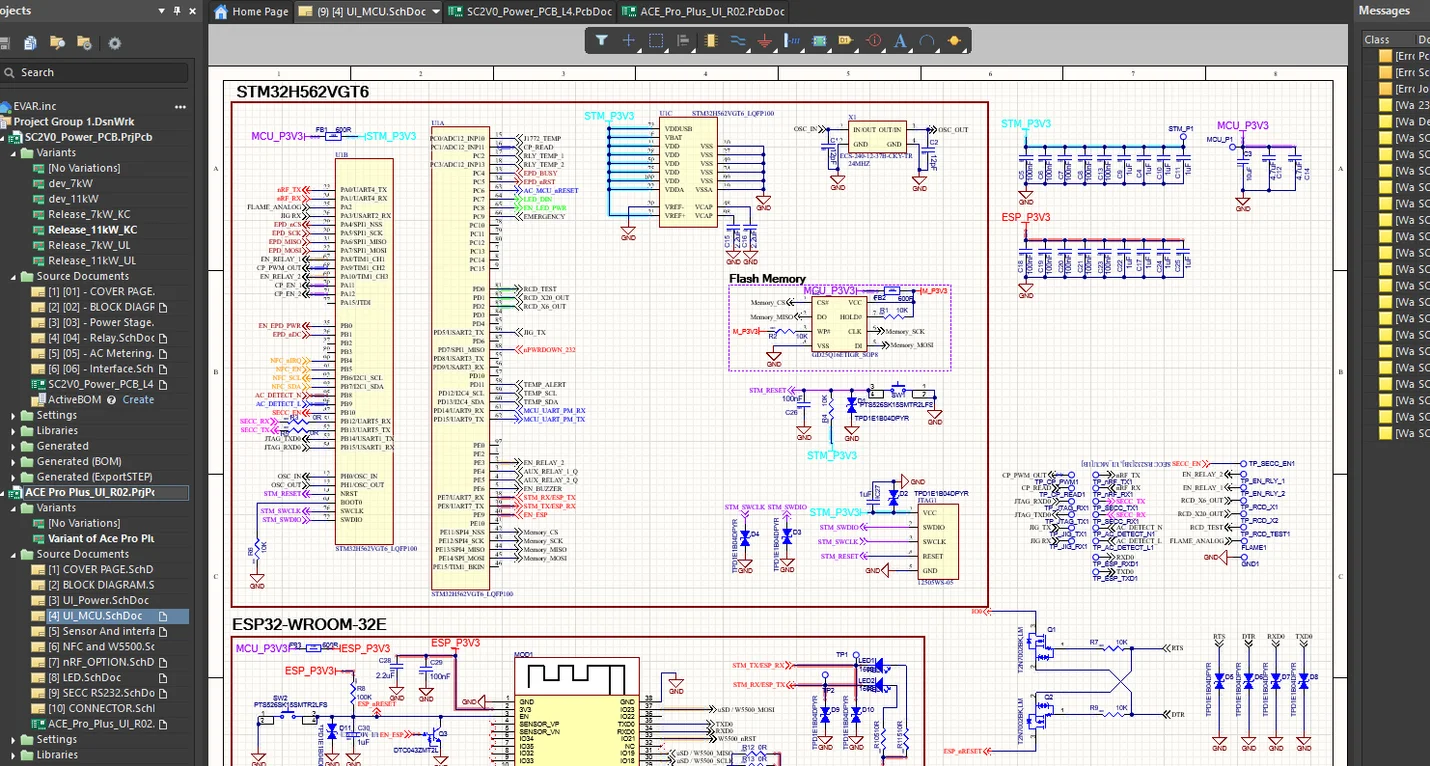This screenshot has height=766, width=1430.
Task: Collapse the ACE Pro Plus_UI_R02 project
Action: point(4,492)
